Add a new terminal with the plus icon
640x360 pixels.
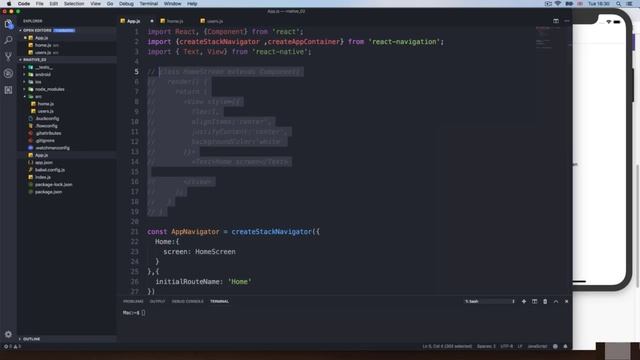(x=524, y=302)
